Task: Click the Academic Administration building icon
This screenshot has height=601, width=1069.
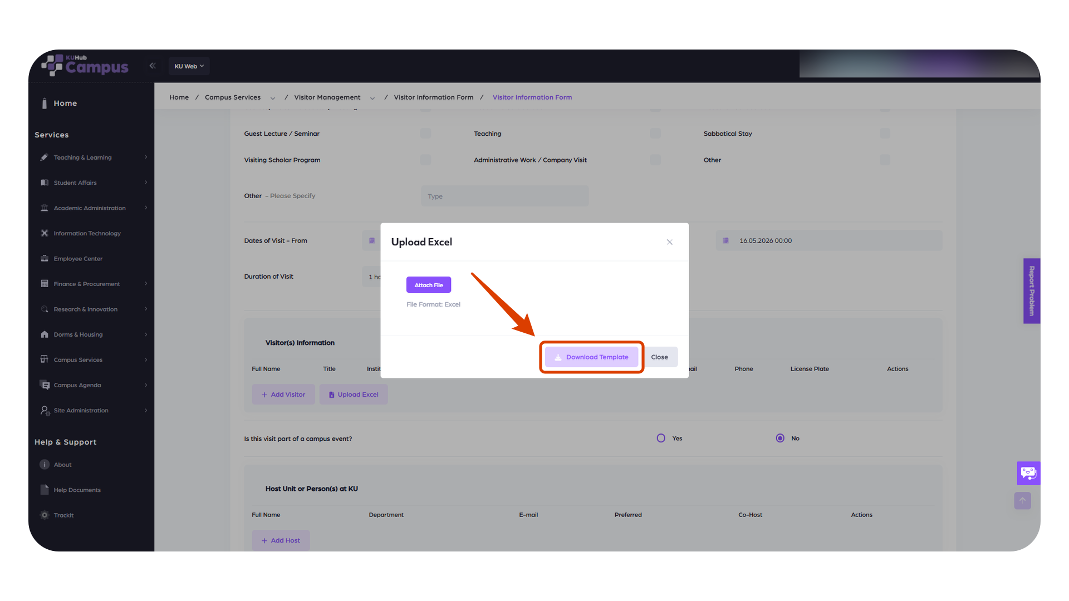Action: click(44, 208)
